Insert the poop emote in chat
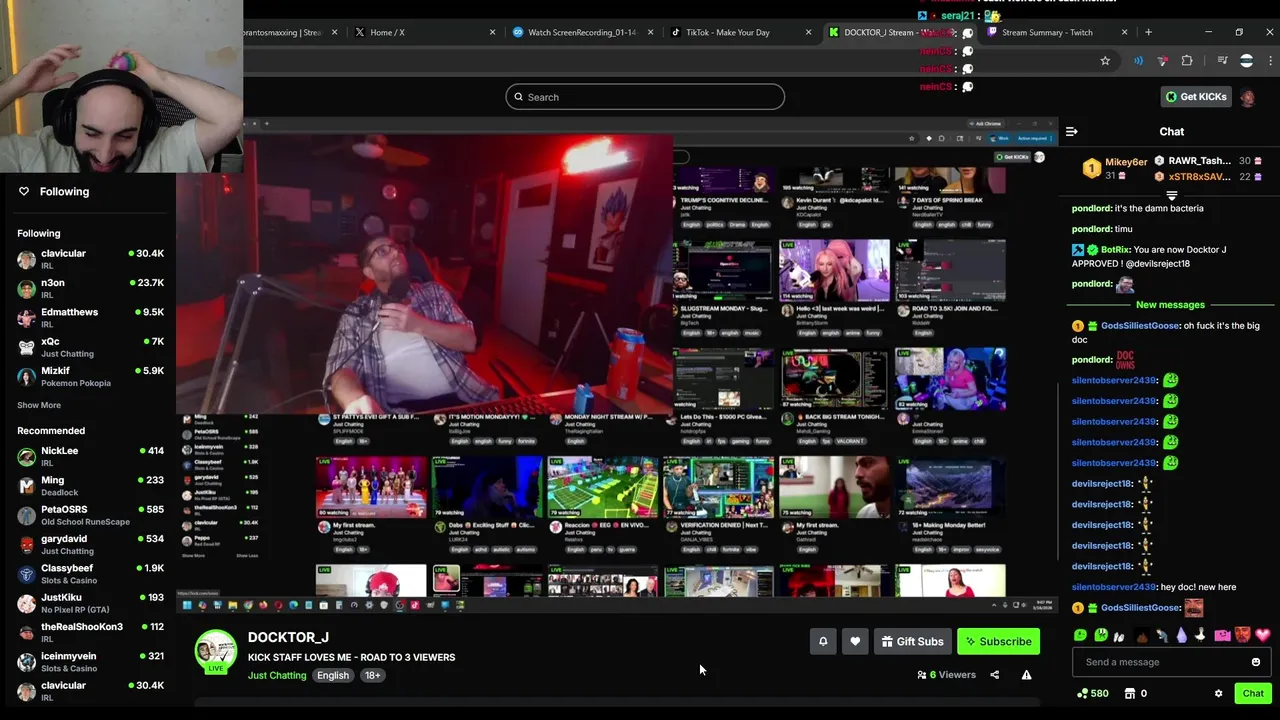The image size is (1280, 720). 1141,635
